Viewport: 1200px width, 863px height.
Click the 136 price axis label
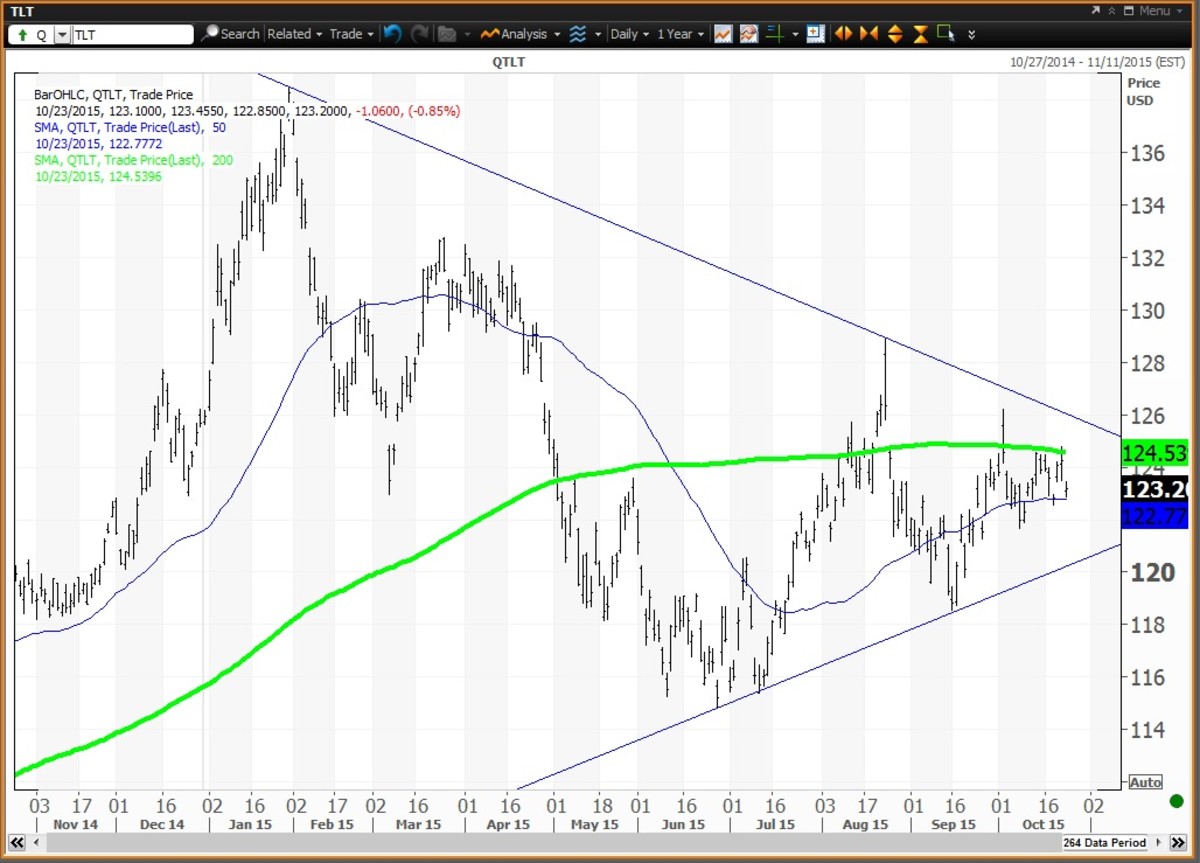pyautogui.click(x=1147, y=154)
